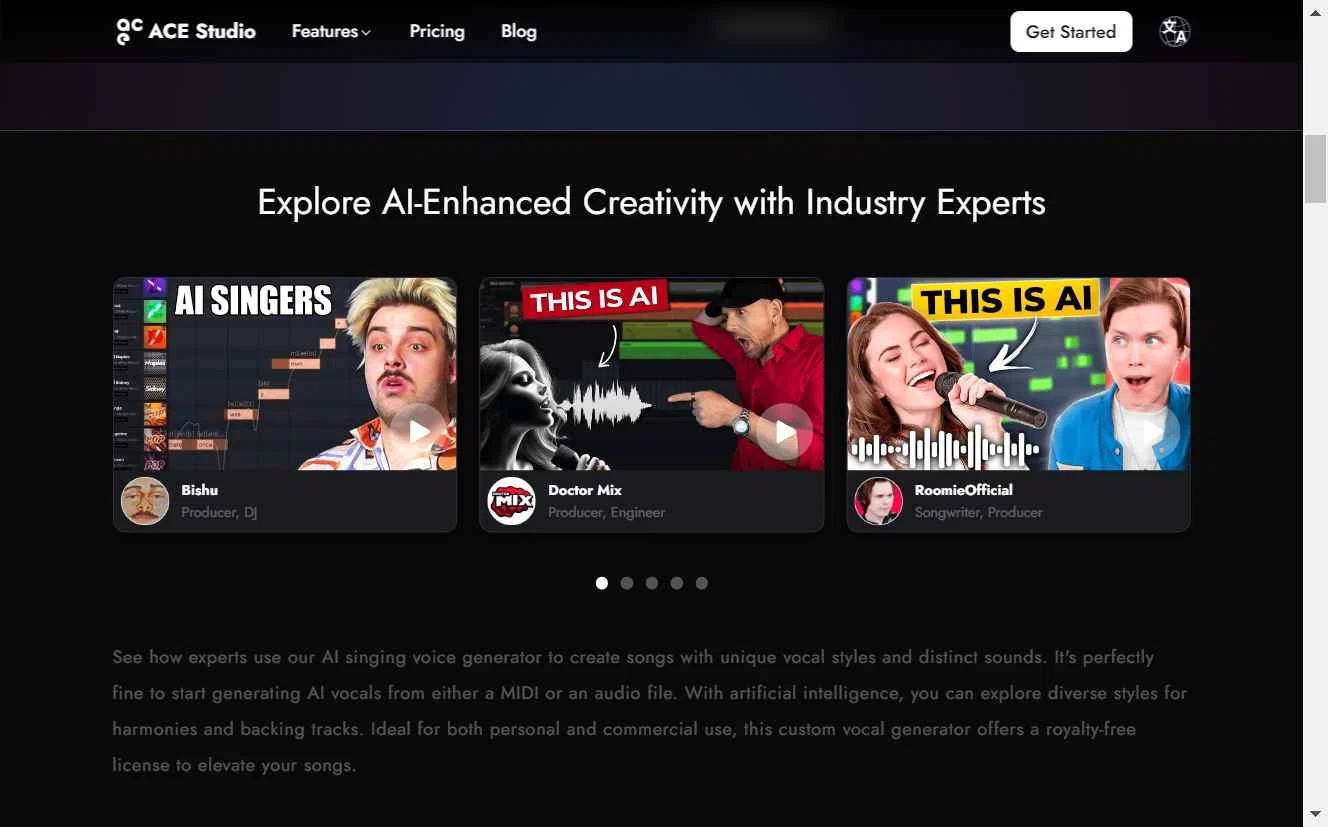The height and width of the screenshot is (827, 1328).
Task: Go to the Blog page
Action: [x=519, y=31]
